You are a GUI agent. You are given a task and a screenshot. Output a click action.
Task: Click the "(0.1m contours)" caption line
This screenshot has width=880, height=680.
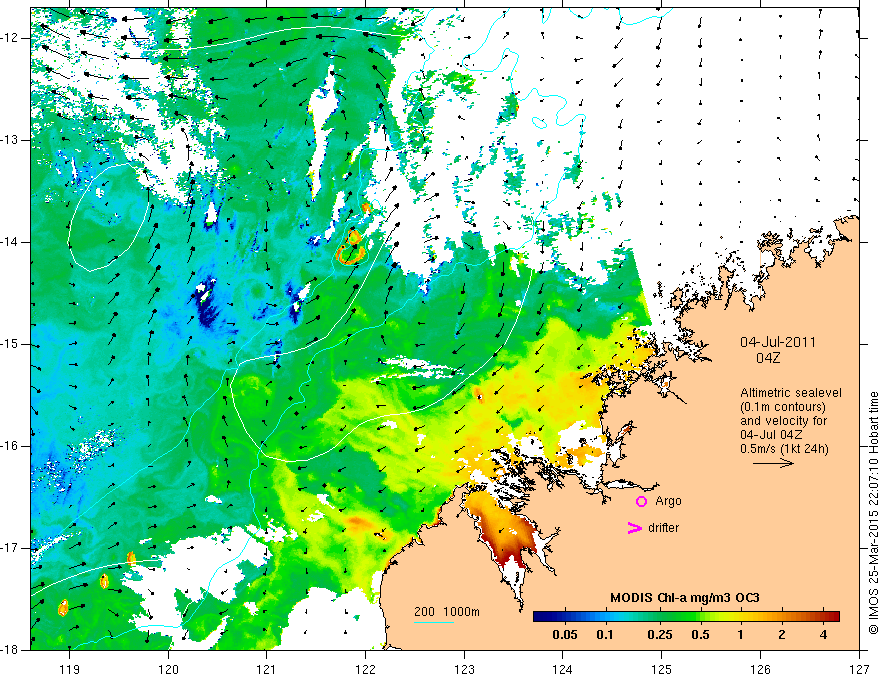(x=783, y=407)
